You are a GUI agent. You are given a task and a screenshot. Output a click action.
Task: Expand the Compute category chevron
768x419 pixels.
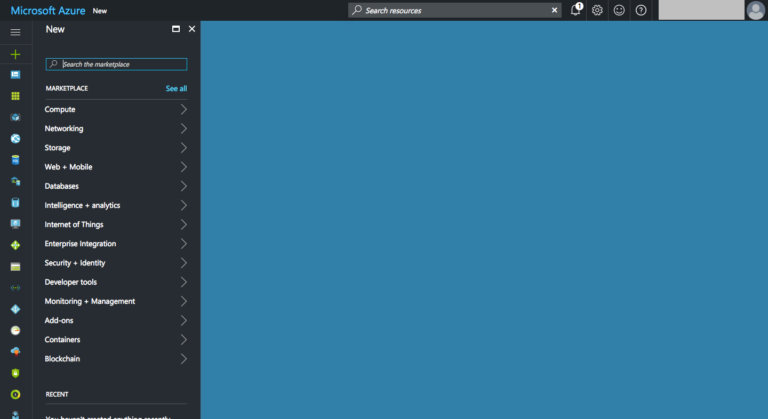[184, 109]
